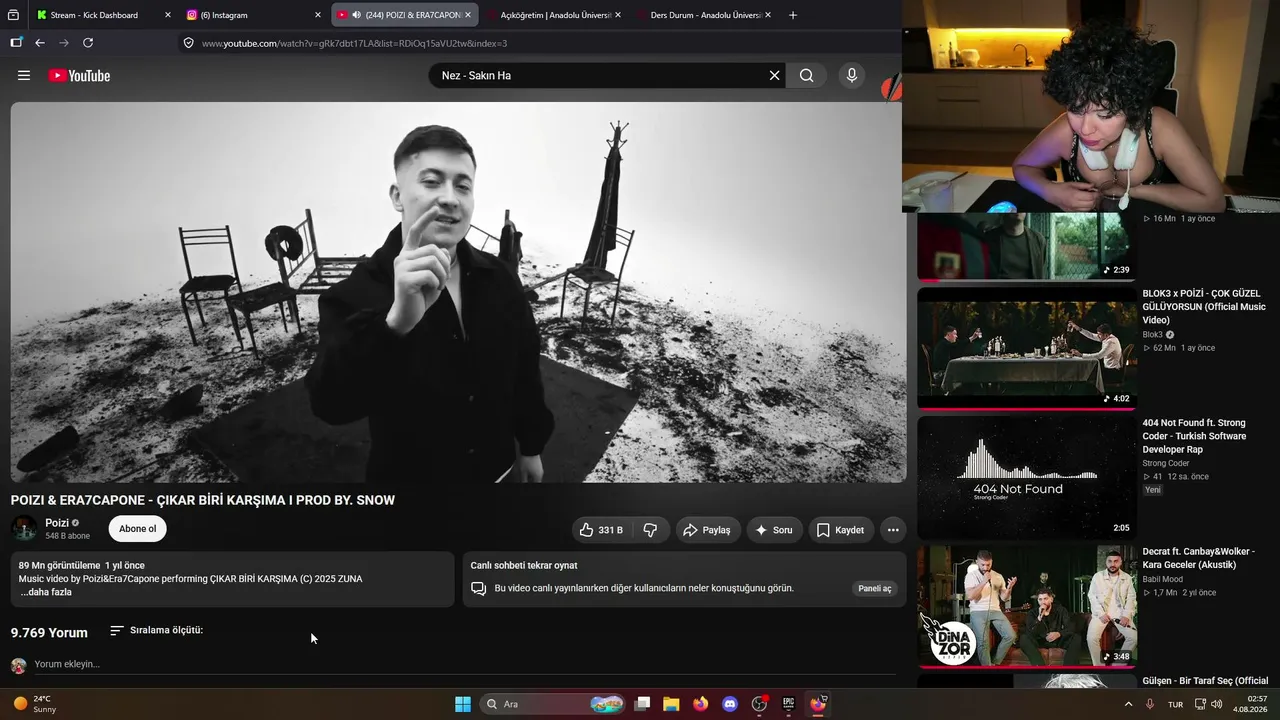Open the TUR keyboard language indicator
The height and width of the screenshot is (720, 1280).
pos(1176,704)
